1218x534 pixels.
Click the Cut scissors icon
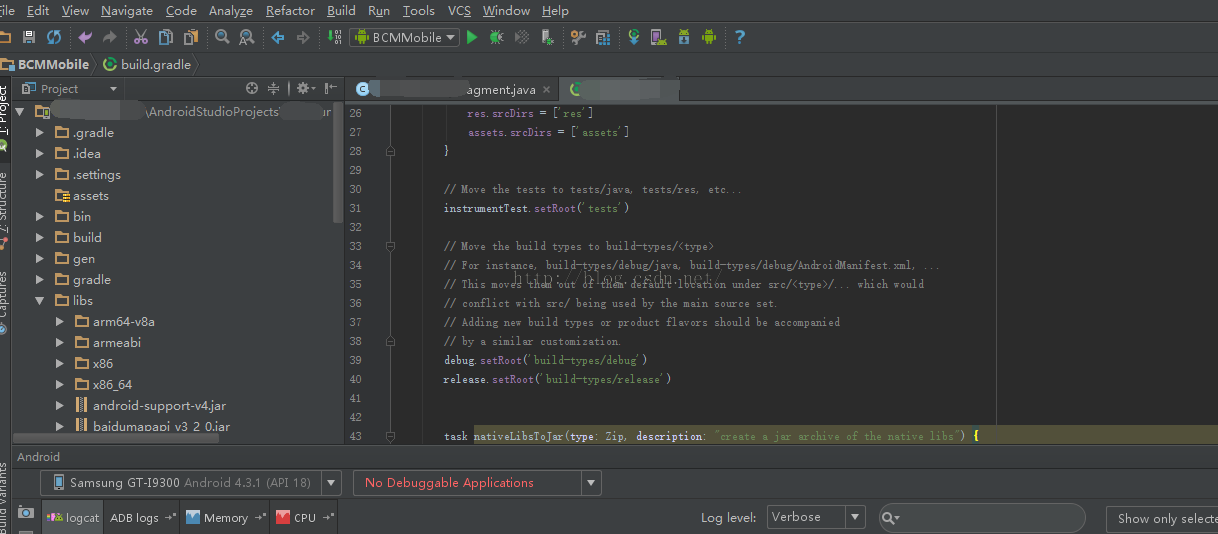(140, 37)
